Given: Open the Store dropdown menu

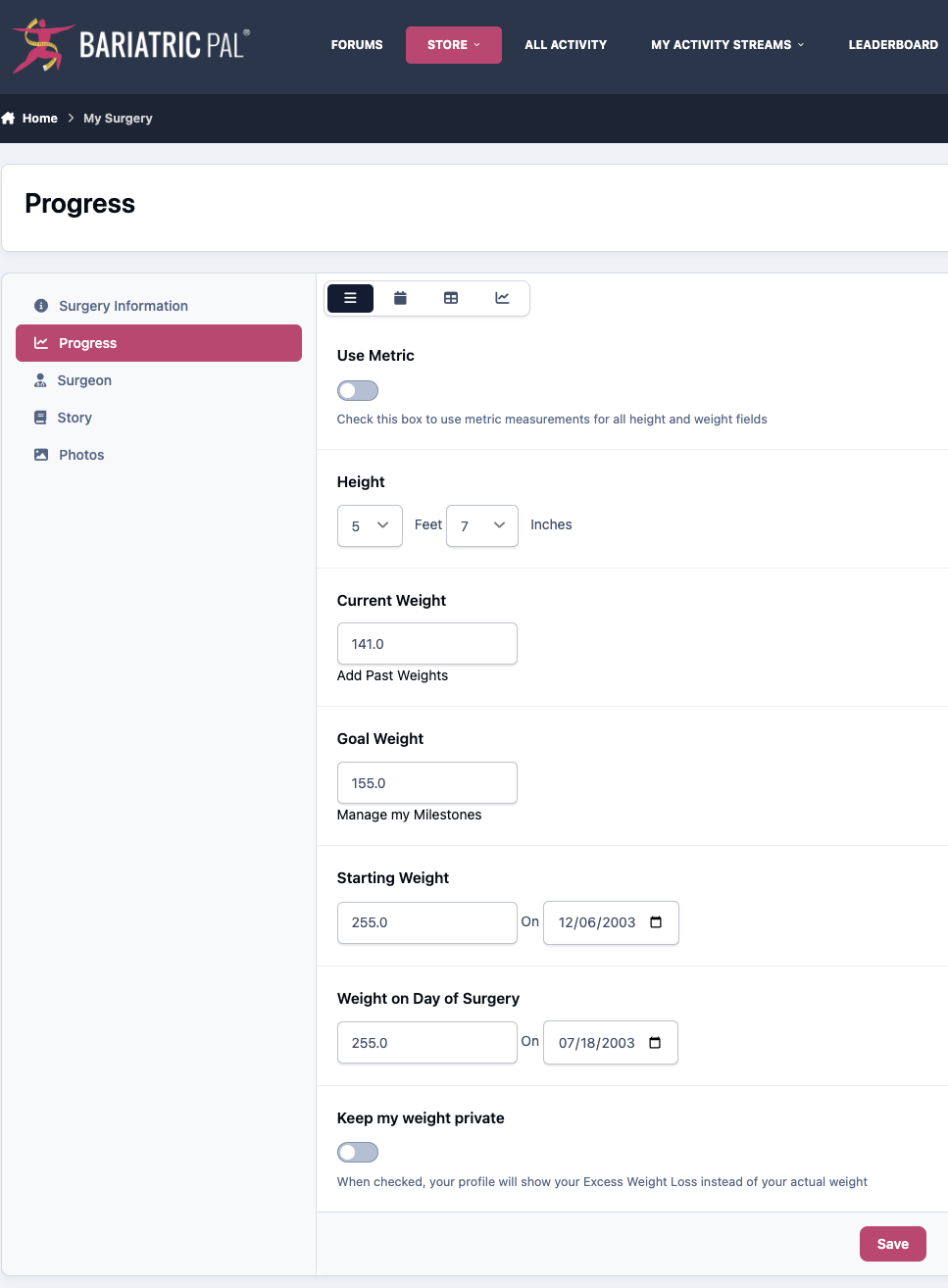Looking at the screenshot, I should [454, 45].
